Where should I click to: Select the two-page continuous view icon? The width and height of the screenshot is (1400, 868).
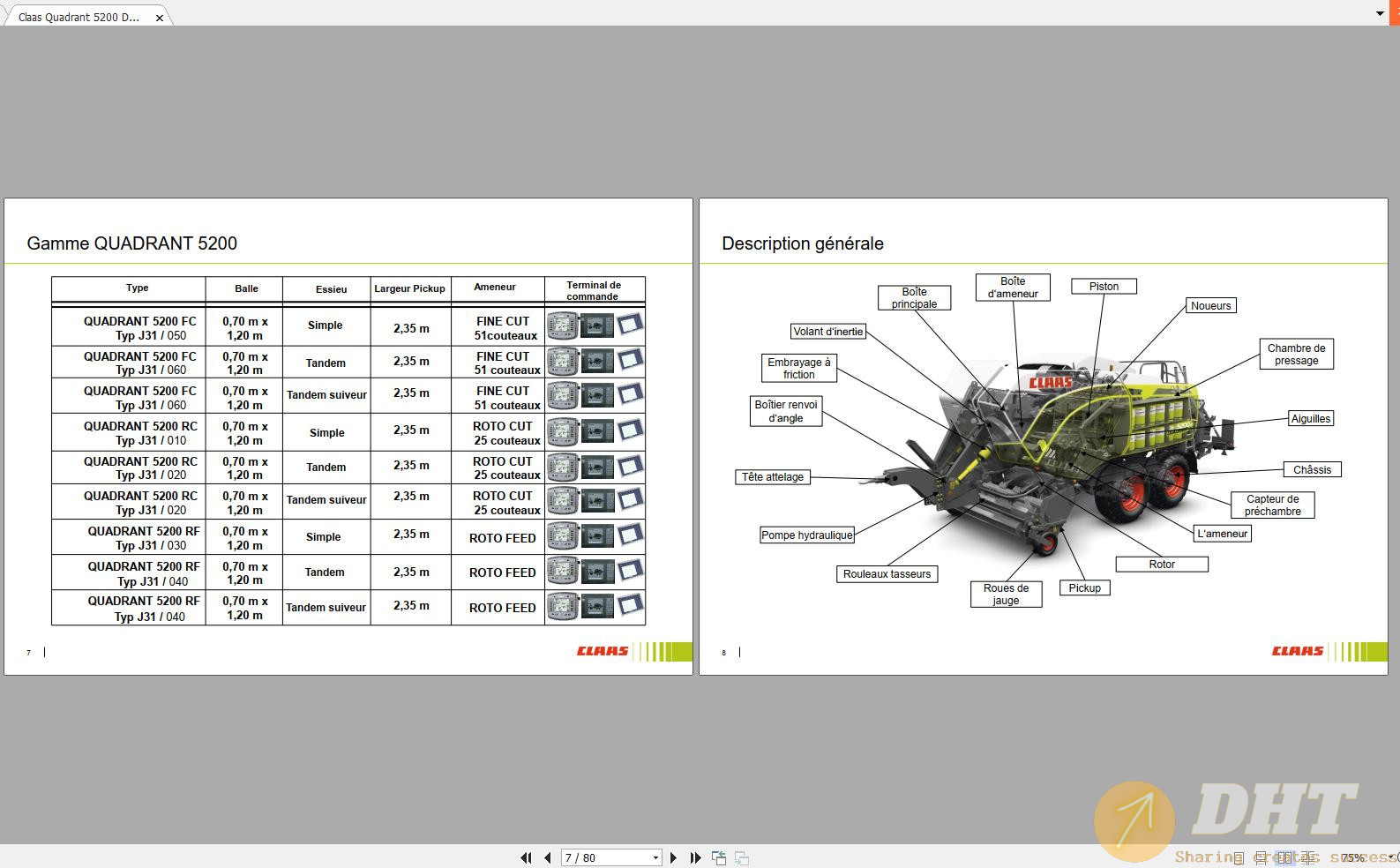[1307, 857]
